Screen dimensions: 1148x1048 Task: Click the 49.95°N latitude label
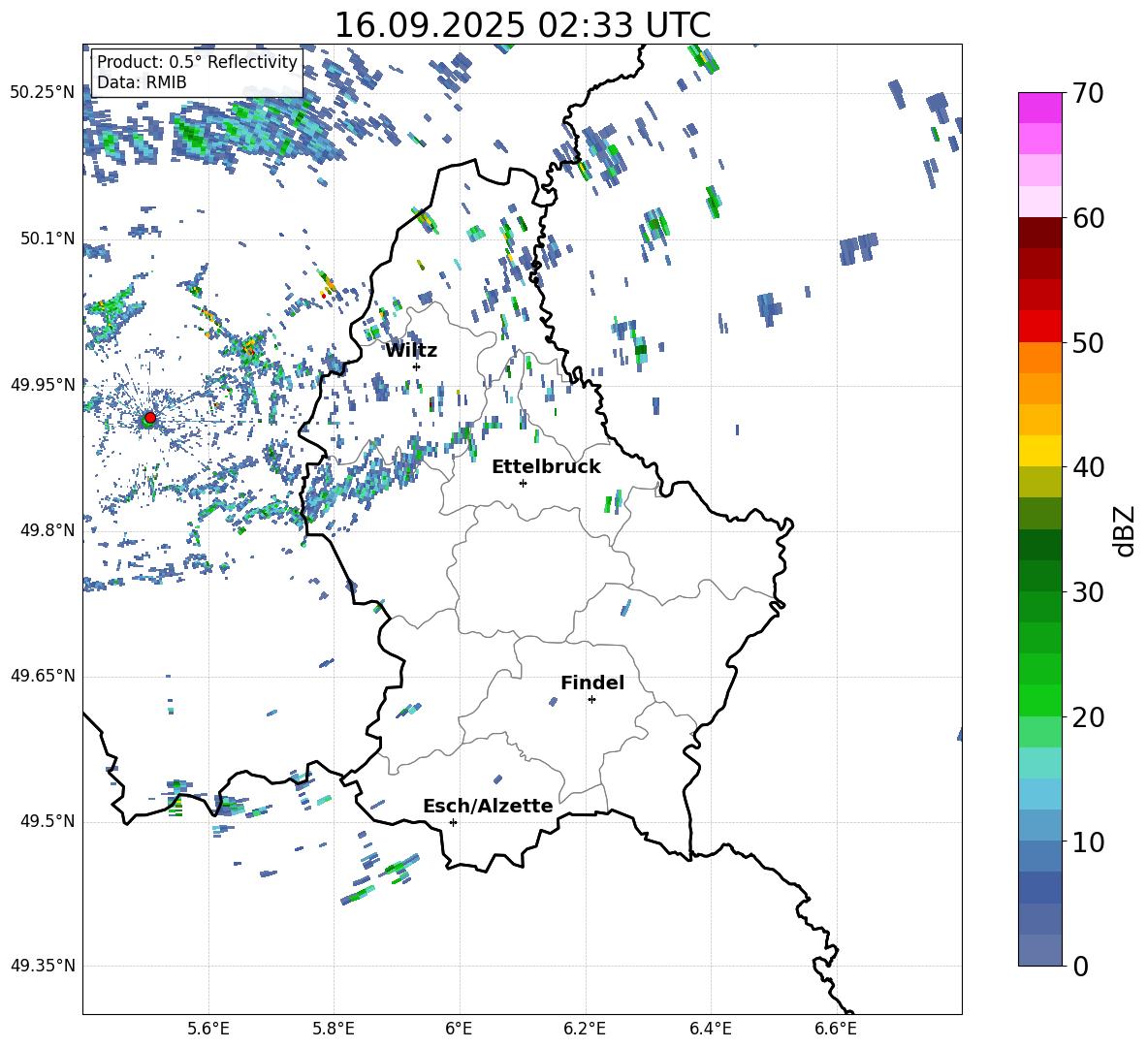(43, 385)
